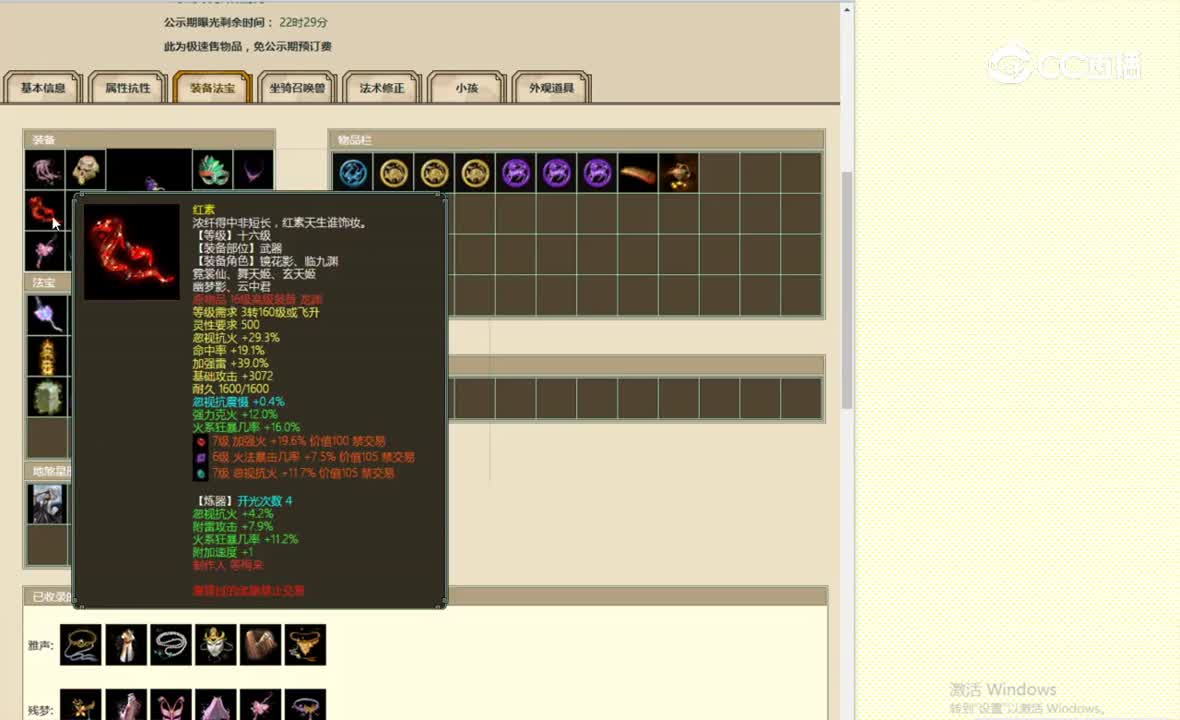This screenshot has height=720, width=1180.
Task: Select the blue dragon token in 物品栏
Action: 353,173
